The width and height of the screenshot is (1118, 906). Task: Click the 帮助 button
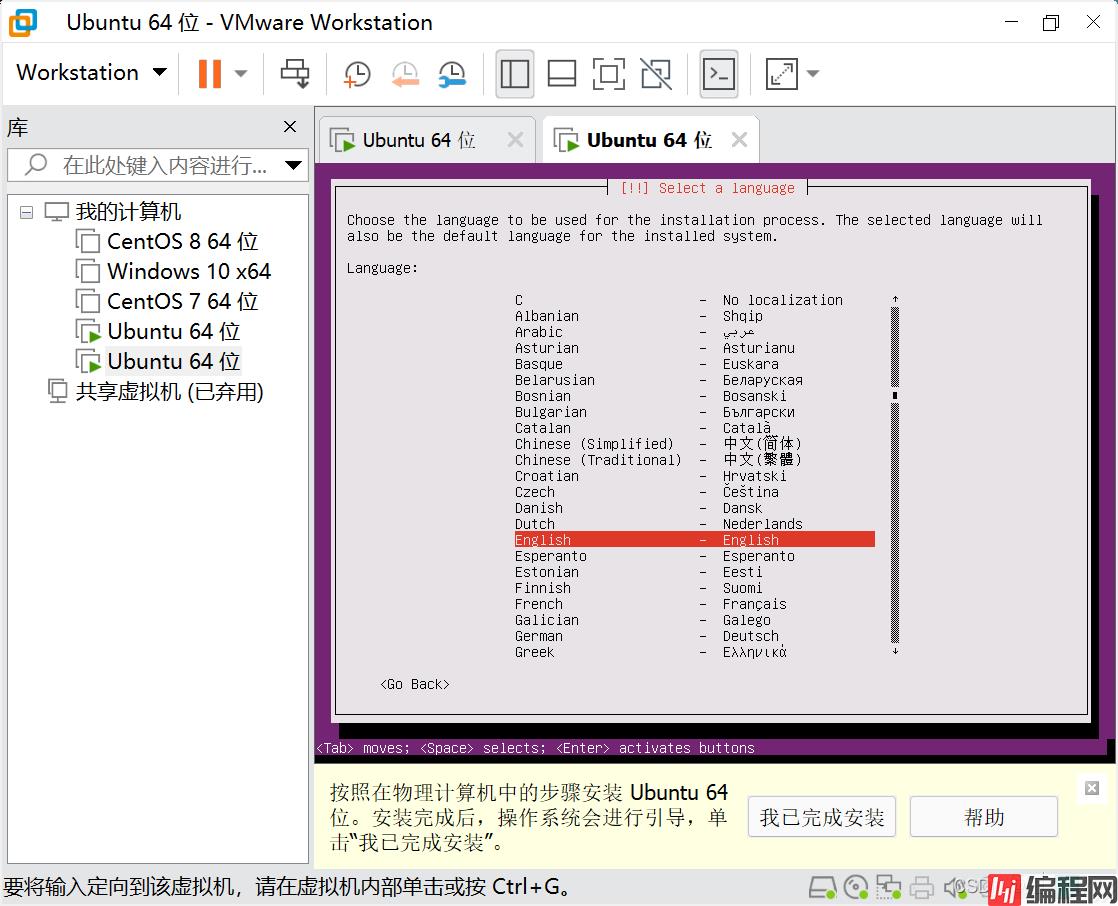pyautogui.click(x=983, y=817)
